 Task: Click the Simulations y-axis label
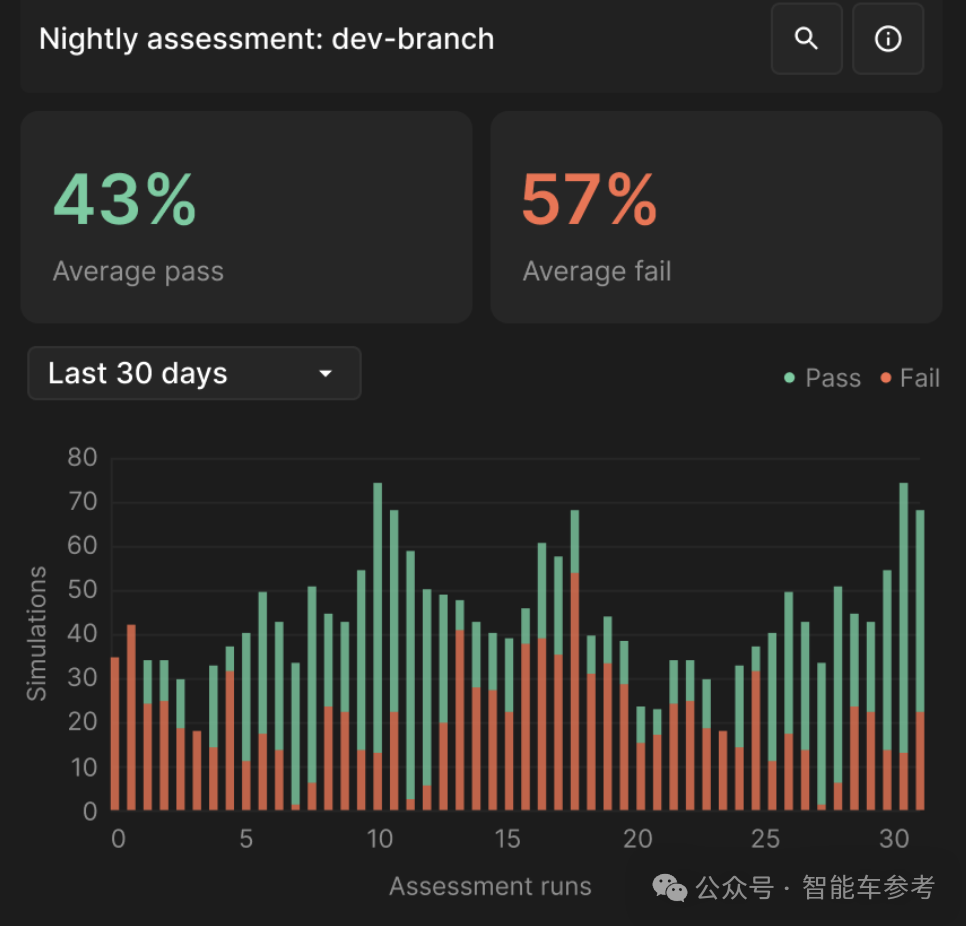coord(37,633)
